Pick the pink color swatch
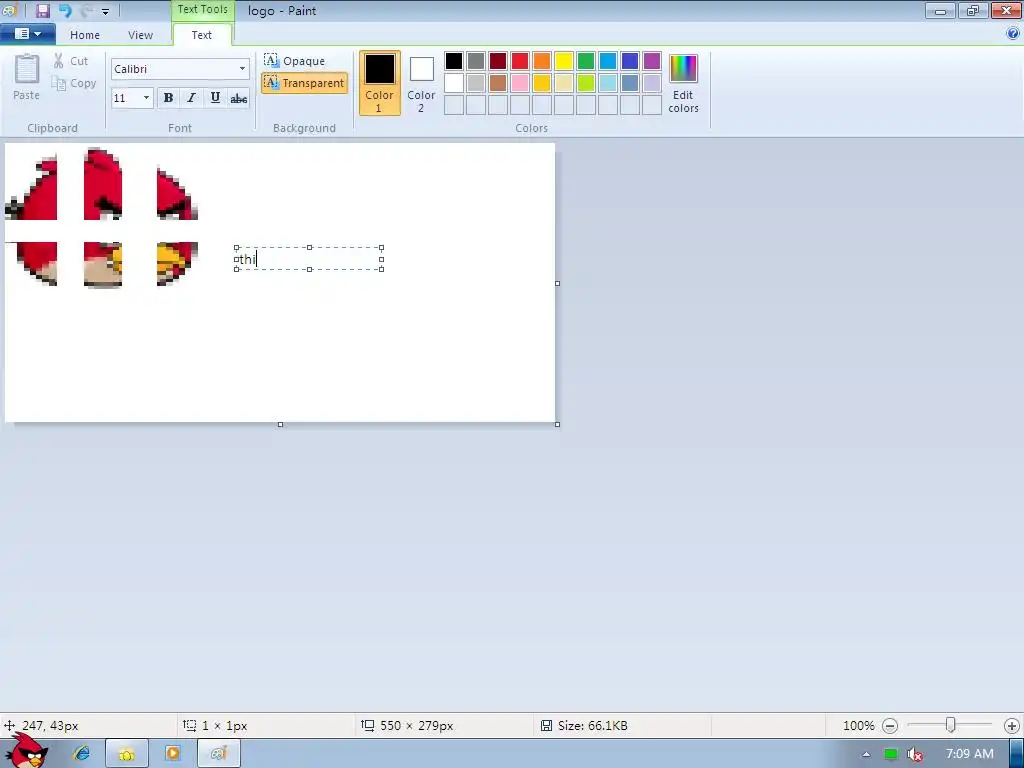The width and height of the screenshot is (1024, 768). [x=520, y=83]
